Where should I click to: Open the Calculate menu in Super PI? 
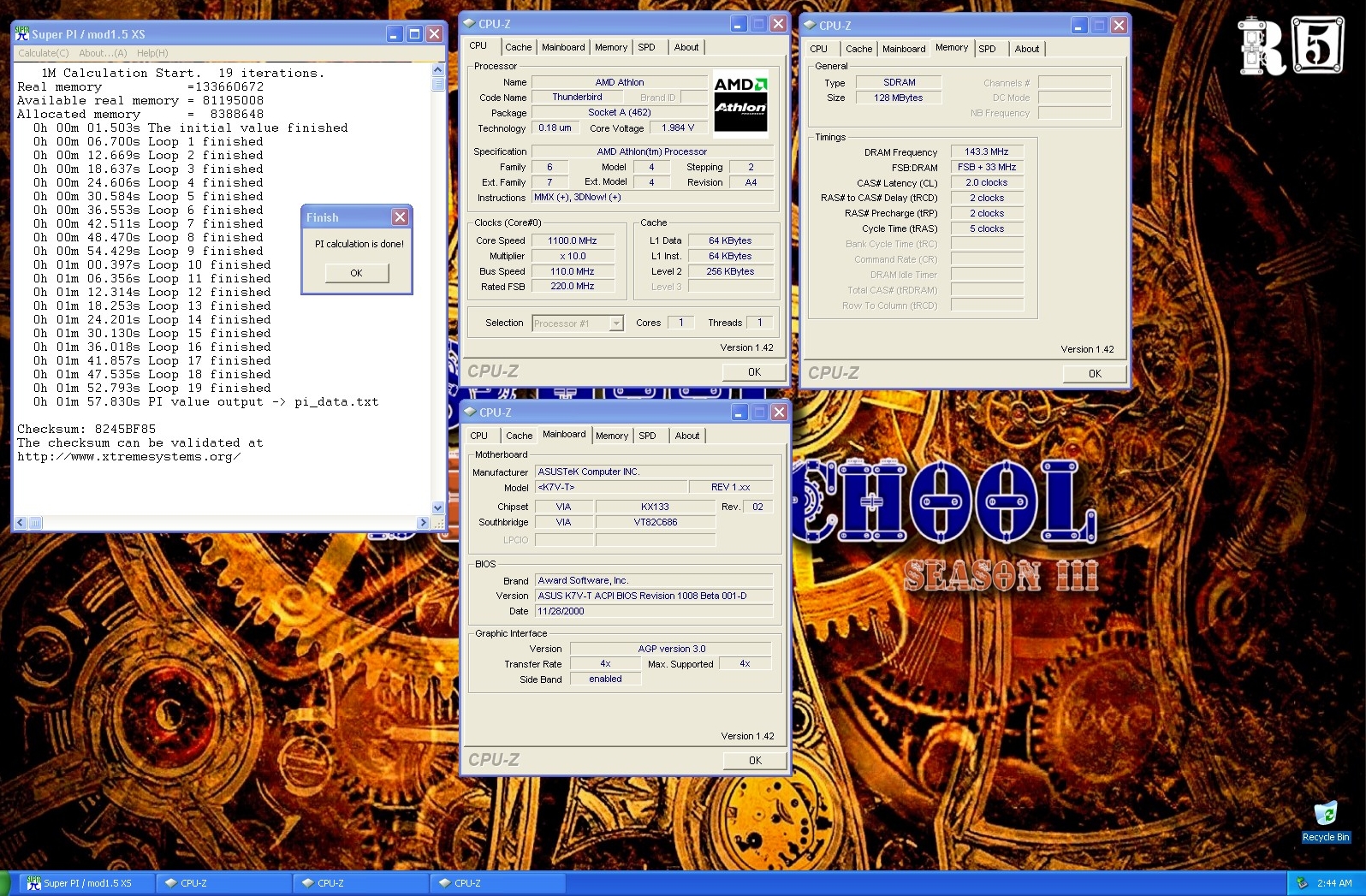(43, 53)
